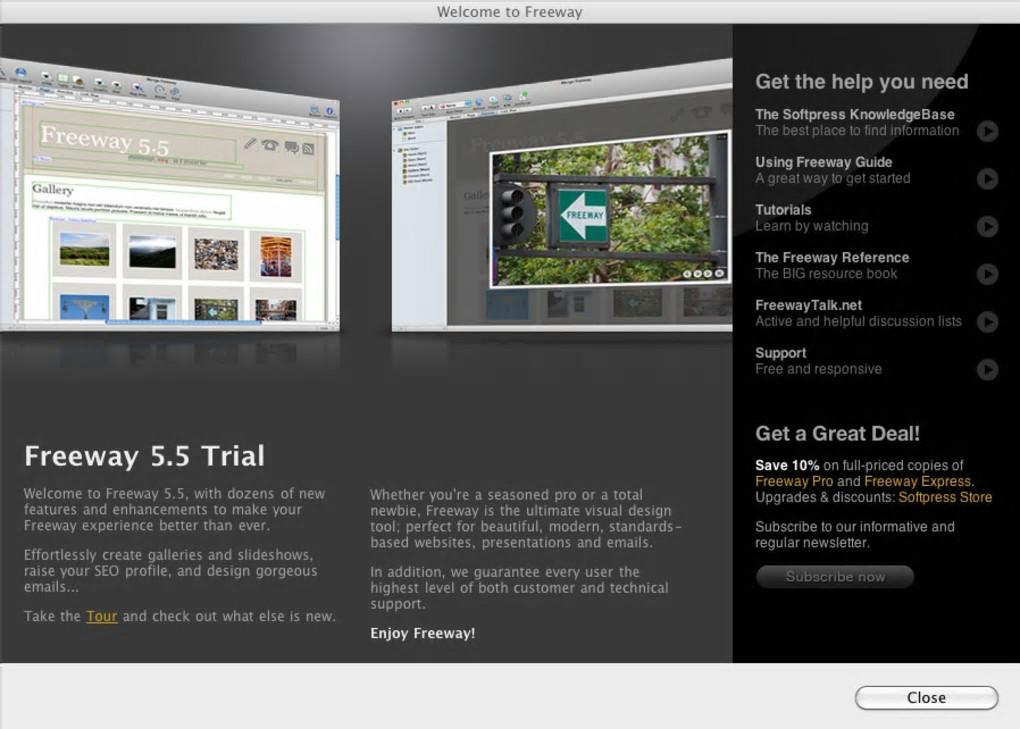Click the 'Enjoy Freeway!' text
Screen dimensions: 1020x729
[x=423, y=633]
